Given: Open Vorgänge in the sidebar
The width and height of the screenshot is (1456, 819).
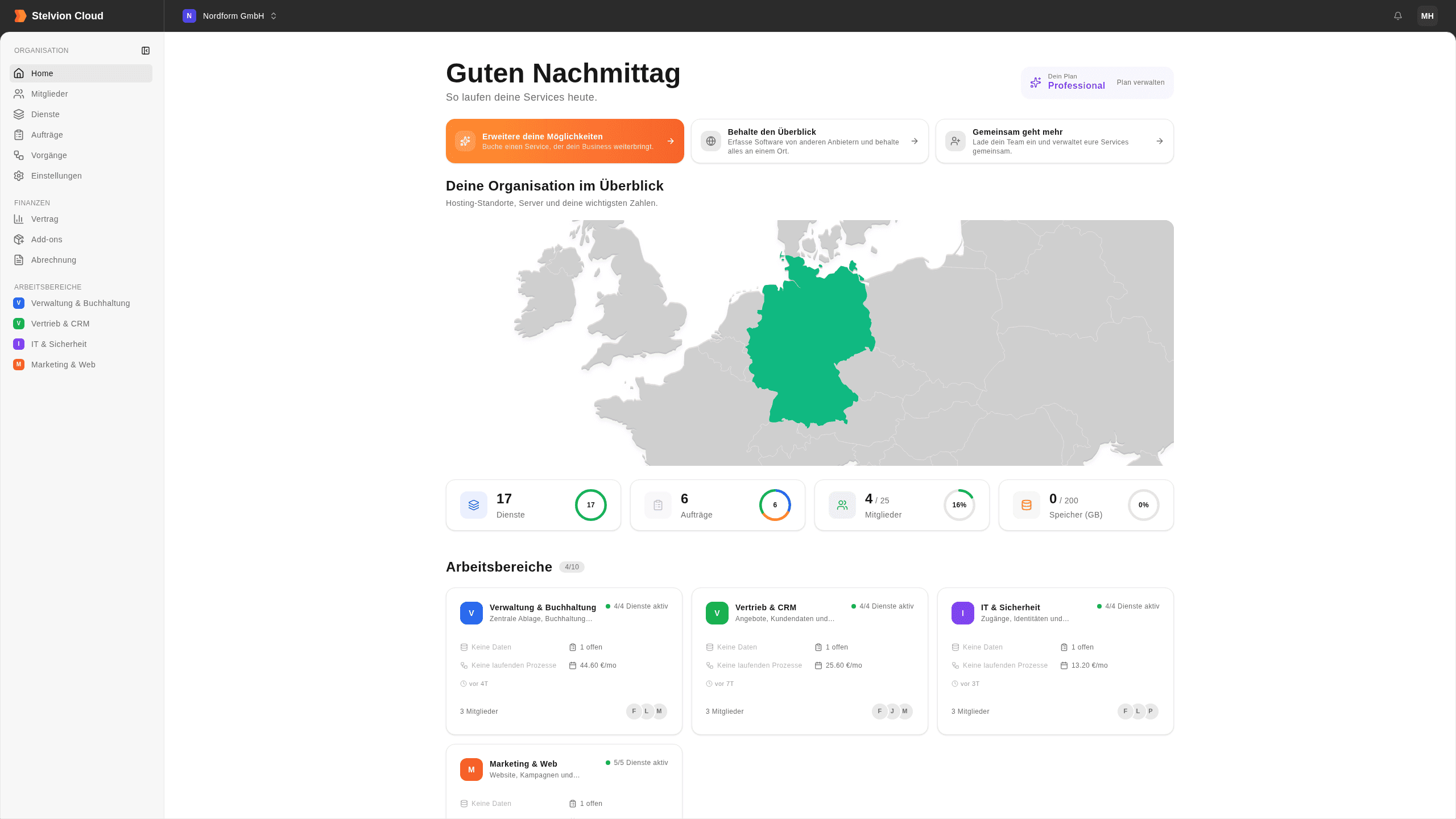Looking at the screenshot, I should [81, 155].
